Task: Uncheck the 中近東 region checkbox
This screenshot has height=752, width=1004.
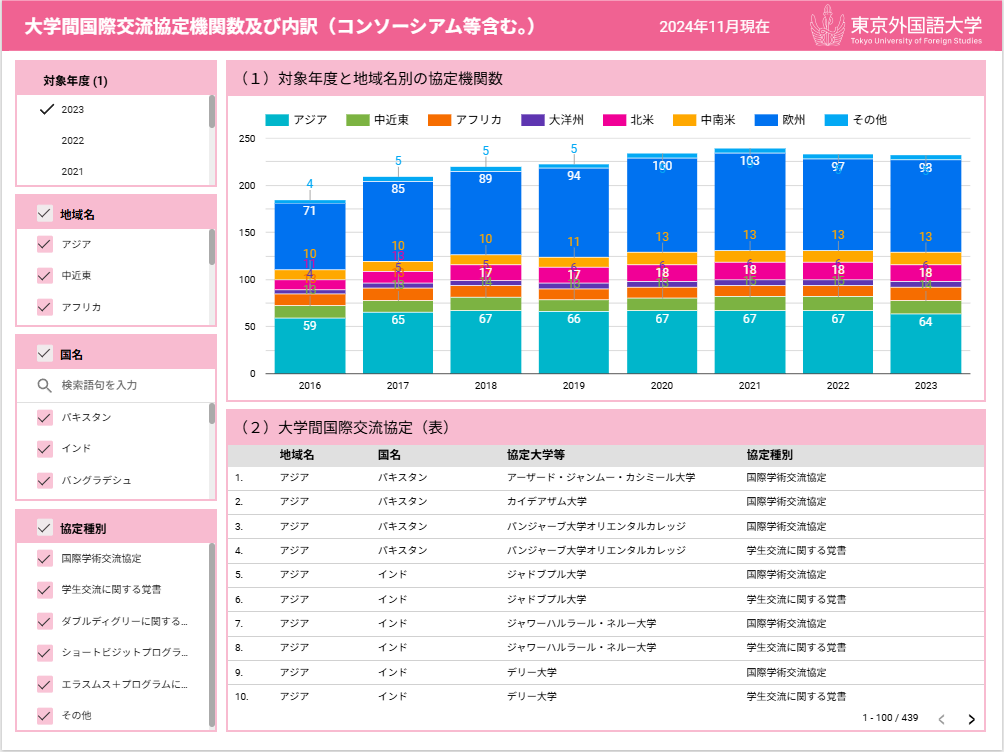Action: click(x=44, y=275)
